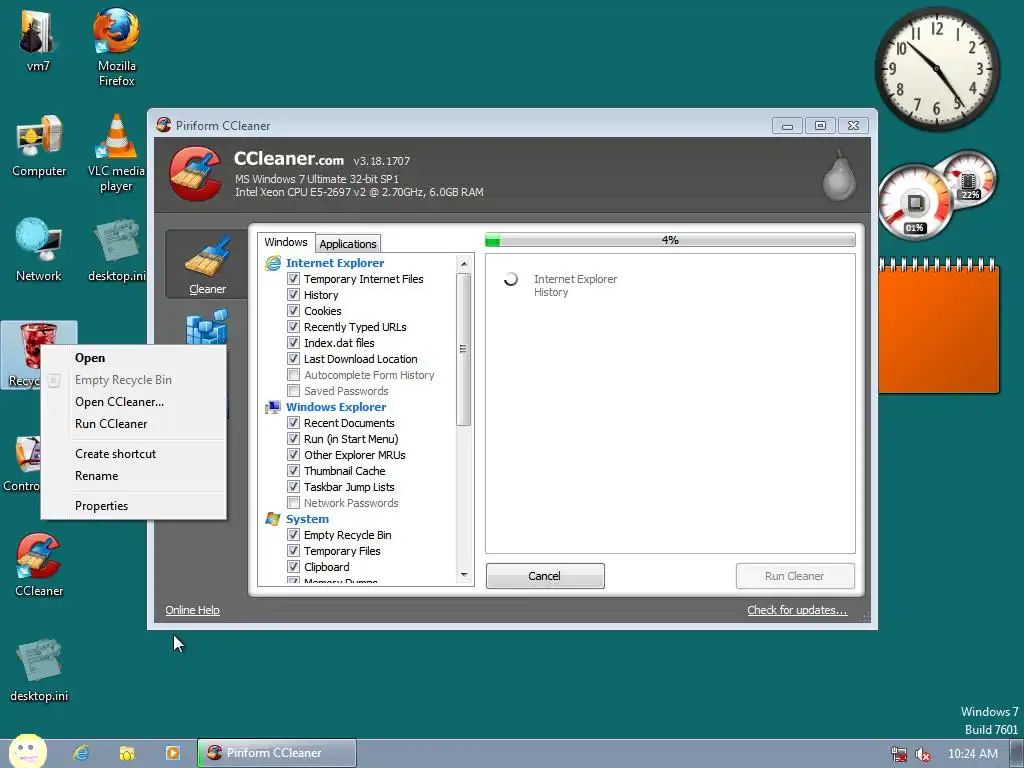The image size is (1024, 768).
Task: Open the Online Help link
Action: coord(192,610)
